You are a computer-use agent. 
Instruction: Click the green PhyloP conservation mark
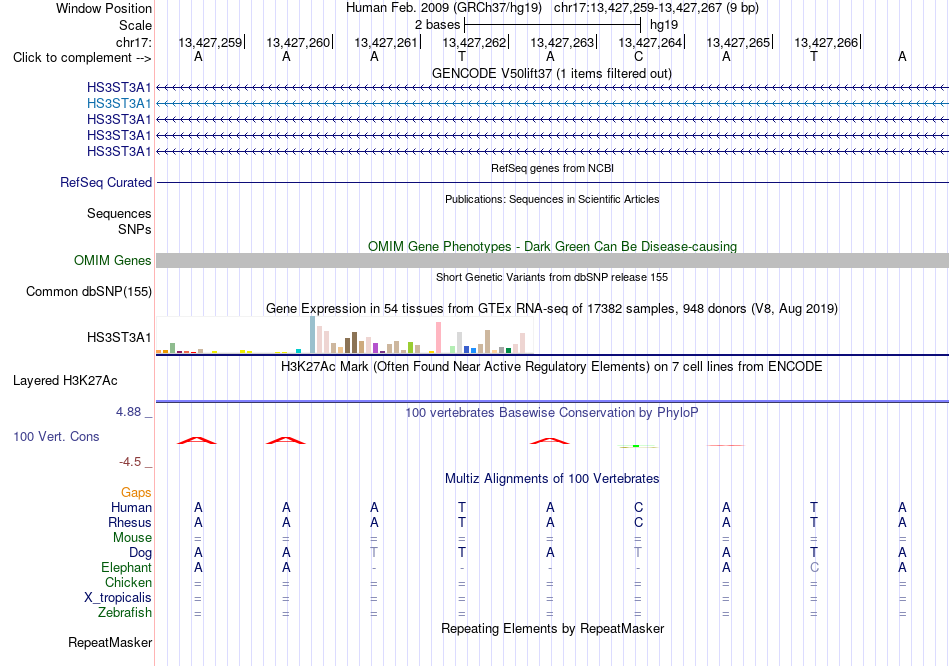pyautogui.click(x=637, y=446)
